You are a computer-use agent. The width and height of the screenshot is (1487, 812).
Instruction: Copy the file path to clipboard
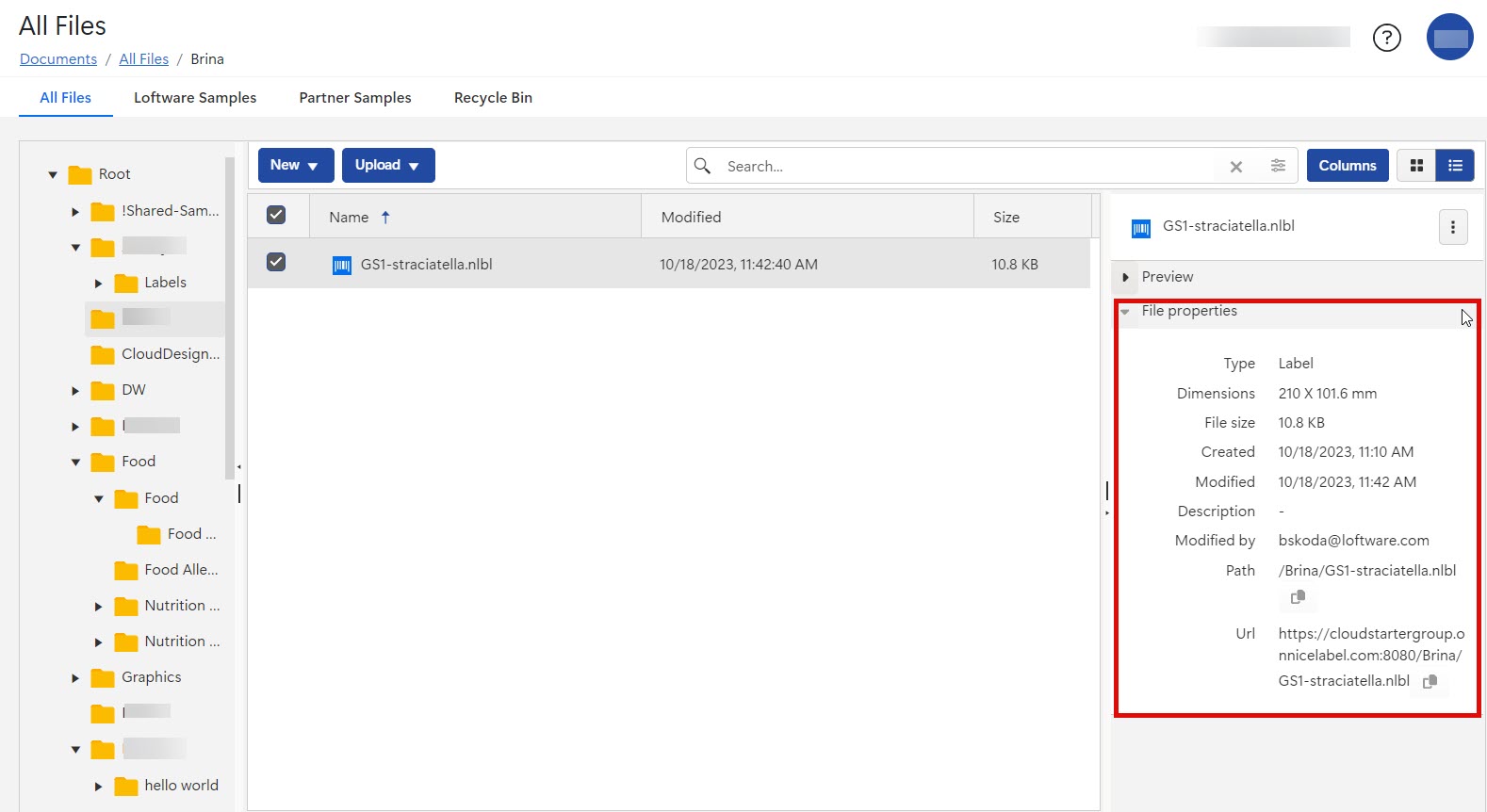[x=1298, y=597]
